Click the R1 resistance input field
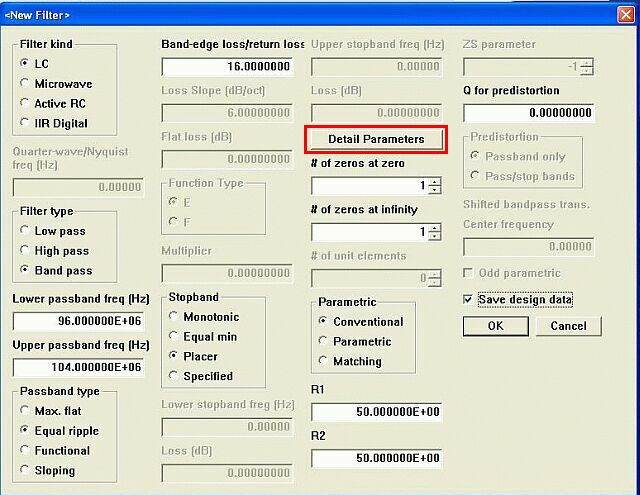 378,412
